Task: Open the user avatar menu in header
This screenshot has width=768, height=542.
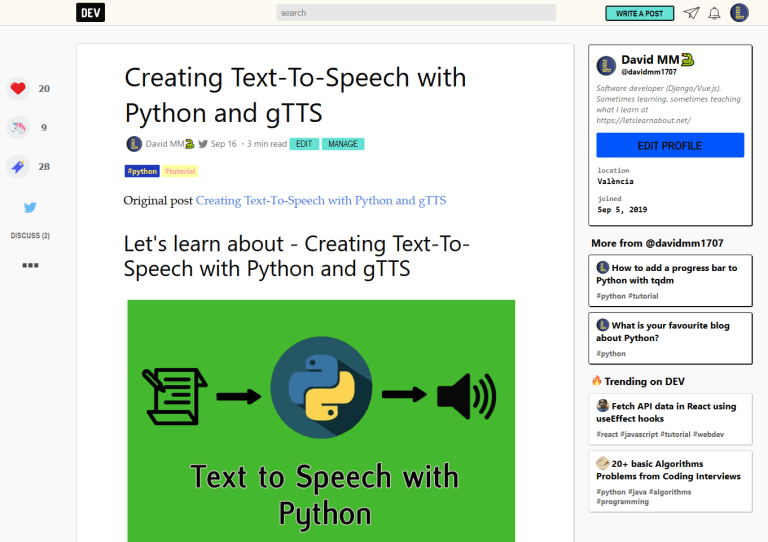Action: pyautogui.click(x=739, y=13)
